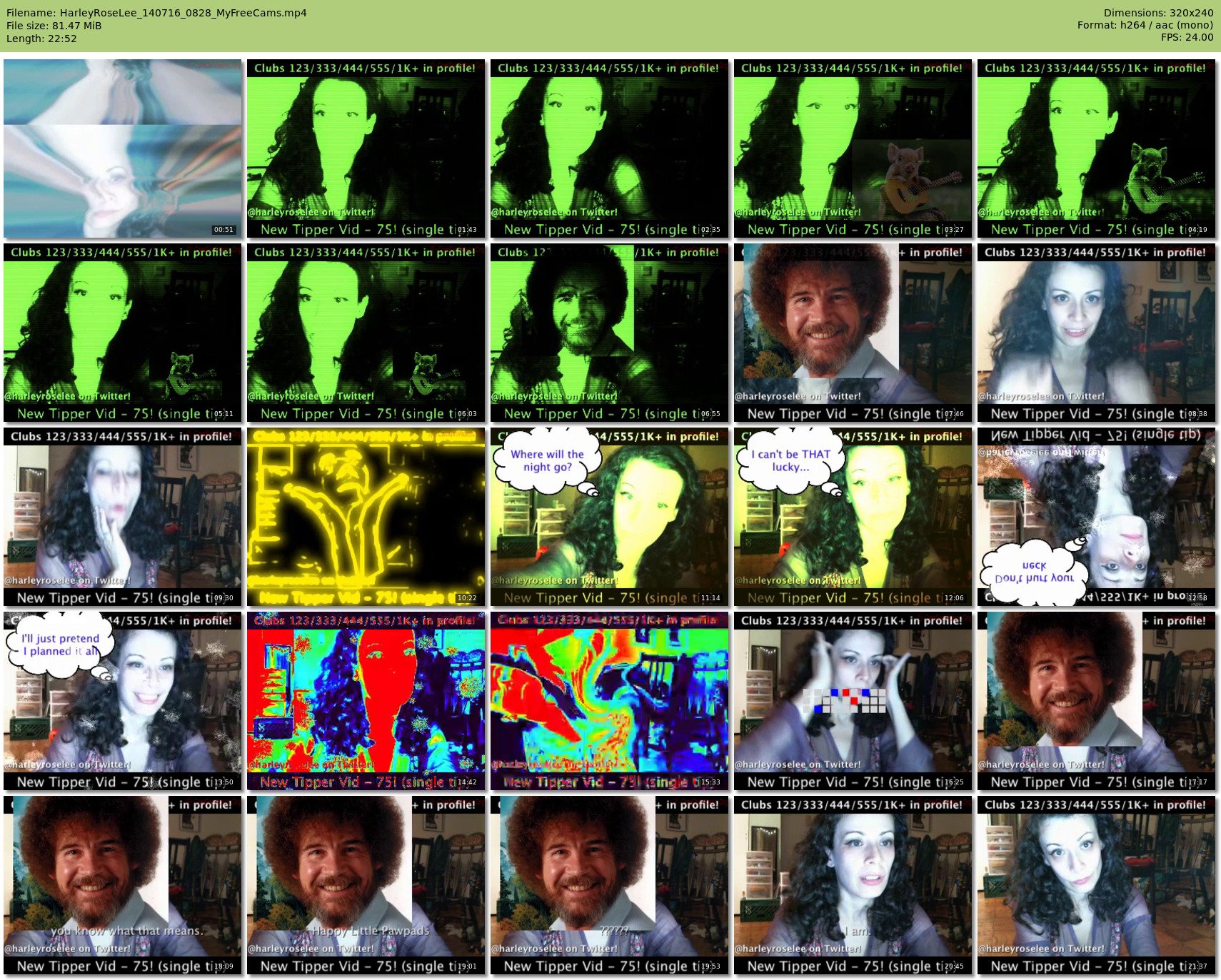Click the thumbnail captioned '??????' at 19:53

(609, 885)
